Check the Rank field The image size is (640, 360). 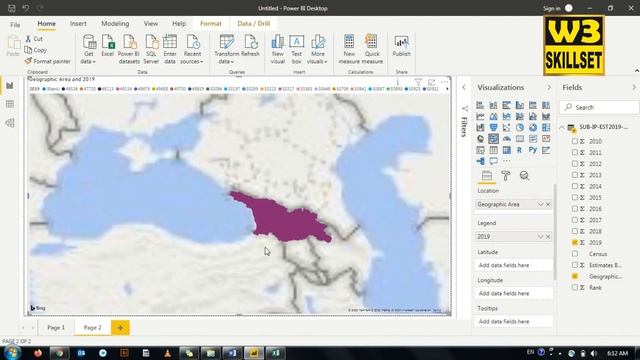click(x=575, y=287)
